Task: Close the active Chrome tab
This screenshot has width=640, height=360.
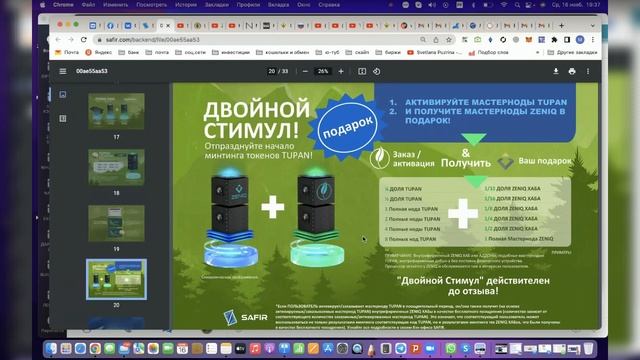Action: [x=168, y=25]
